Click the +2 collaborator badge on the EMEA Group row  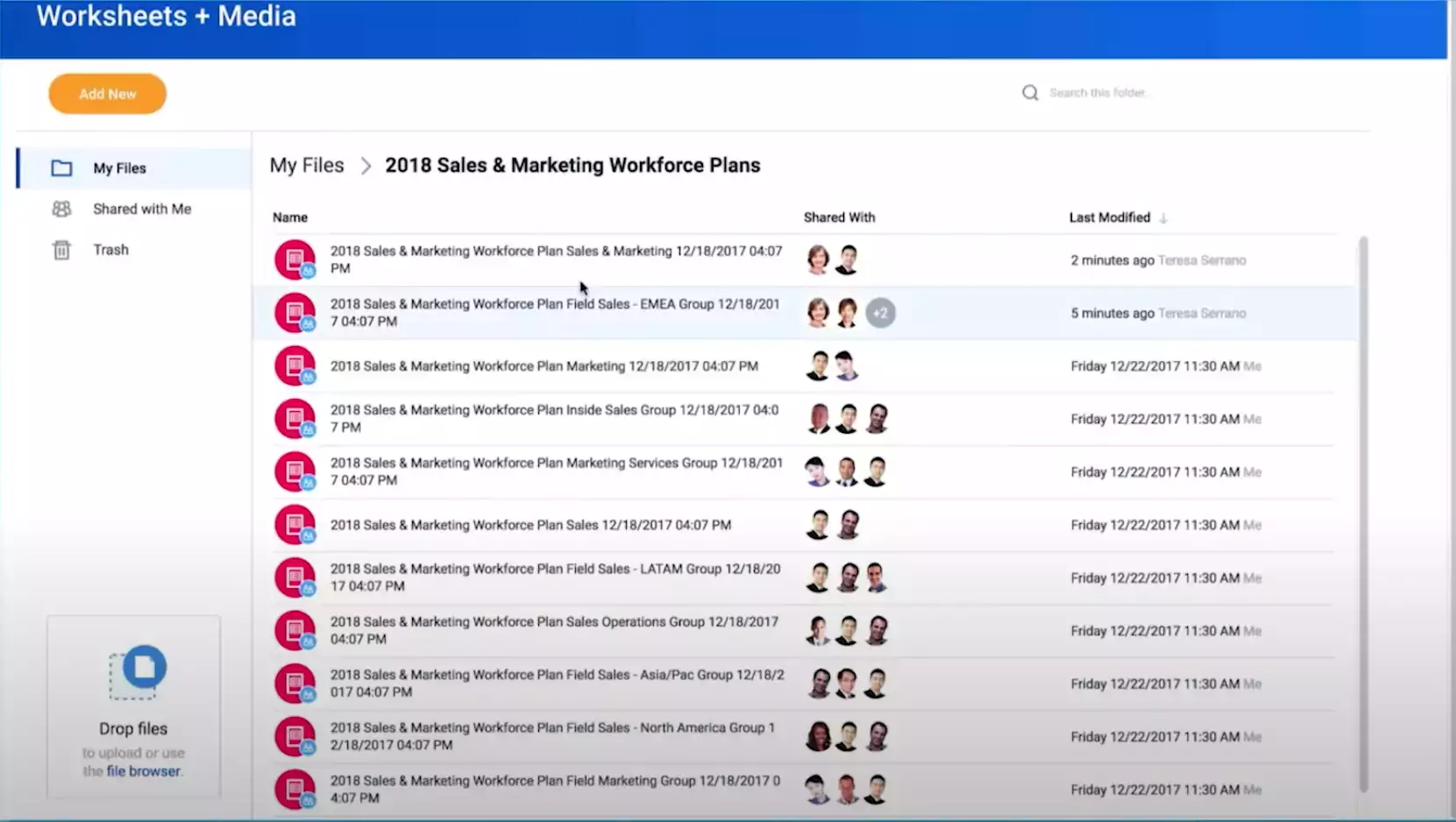coord(880,313)
